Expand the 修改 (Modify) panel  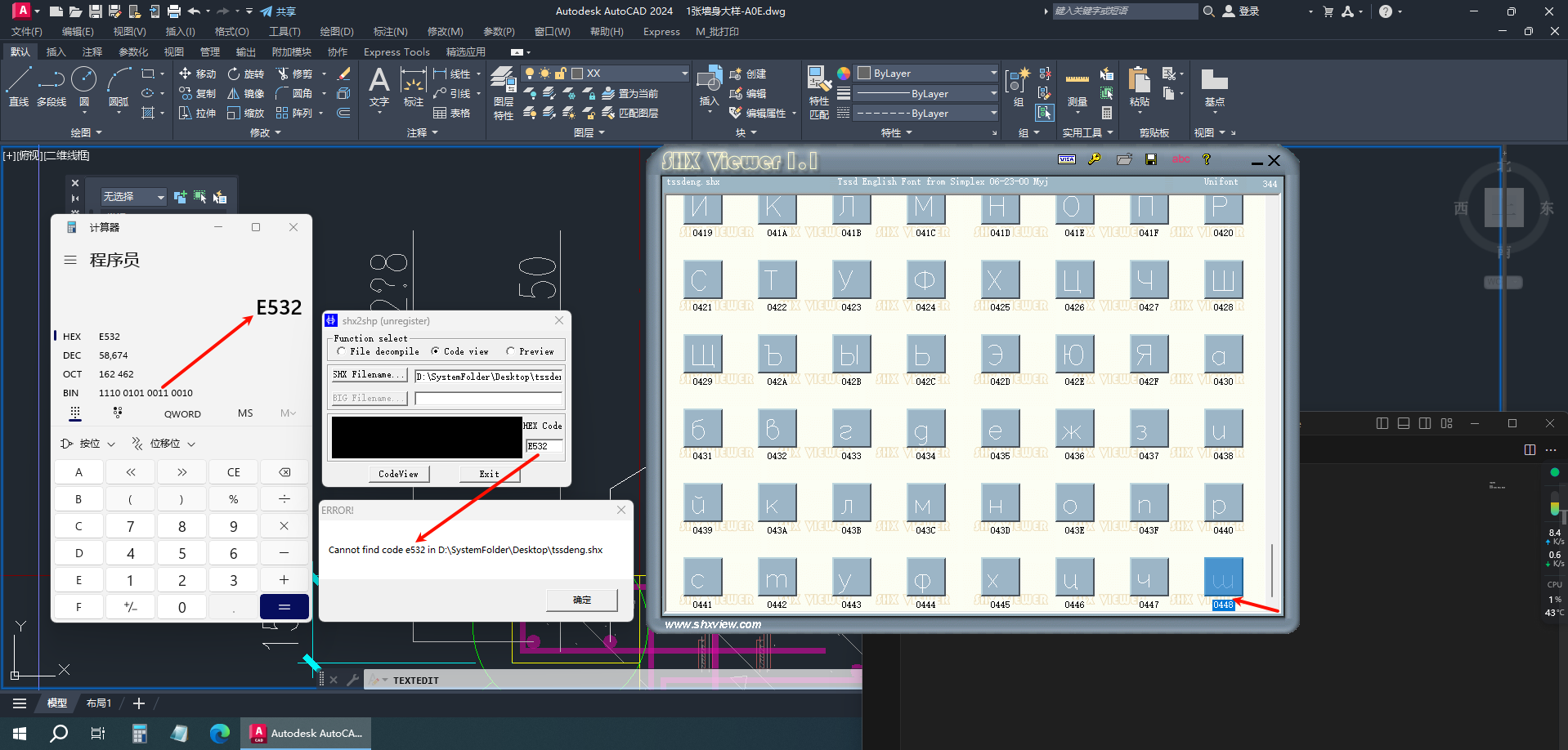click(266, 132)
